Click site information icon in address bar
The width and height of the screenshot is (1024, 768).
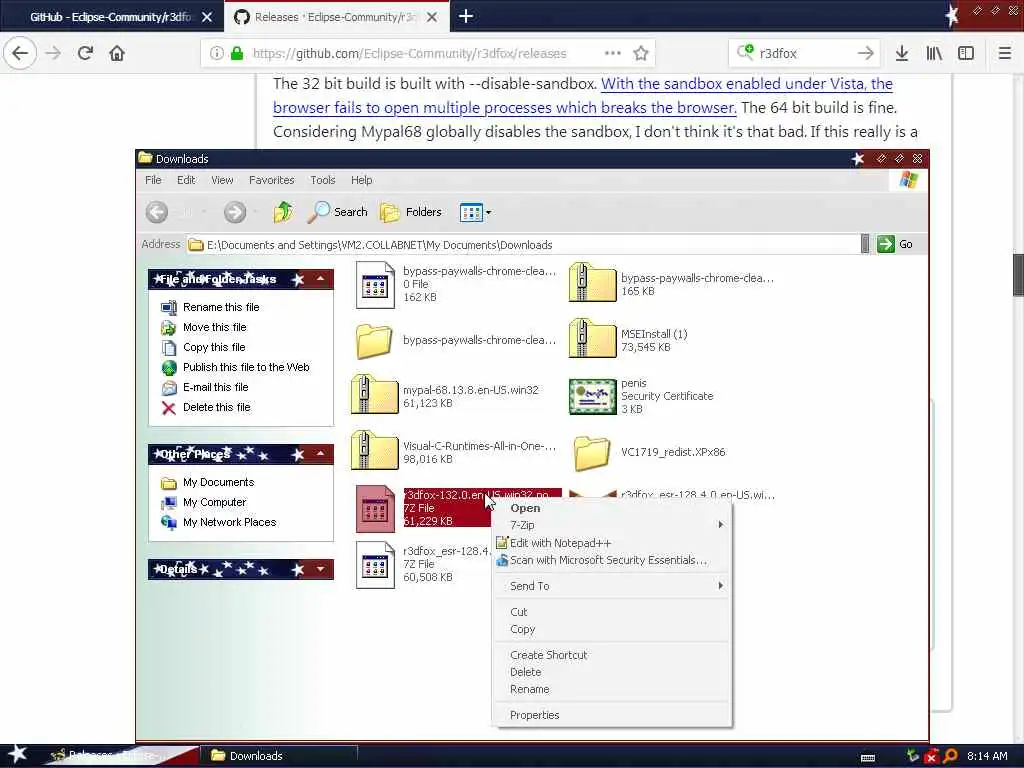(x=217, y=53)
